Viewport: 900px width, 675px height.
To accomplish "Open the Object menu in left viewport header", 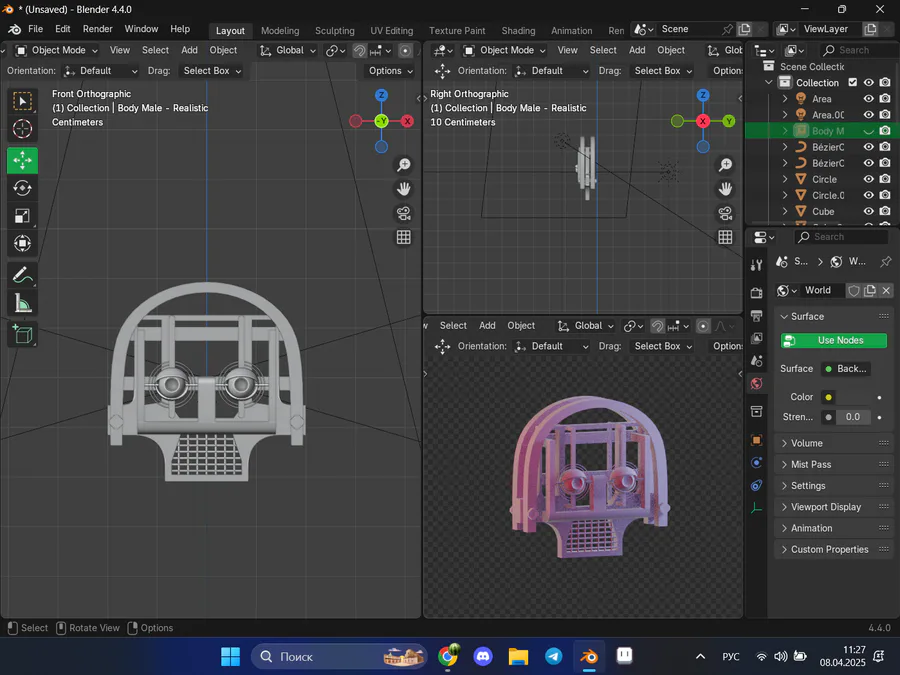I will [223, 50].
